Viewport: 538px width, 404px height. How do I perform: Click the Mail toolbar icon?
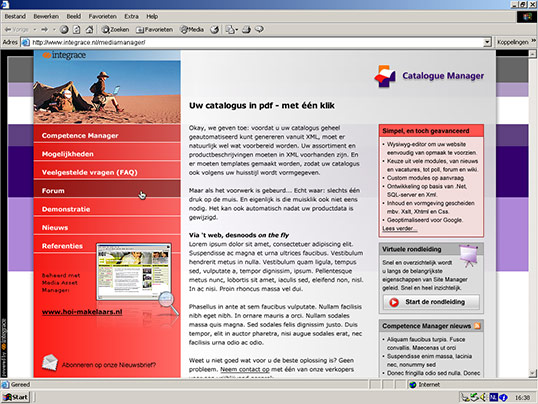click(230, 30)
